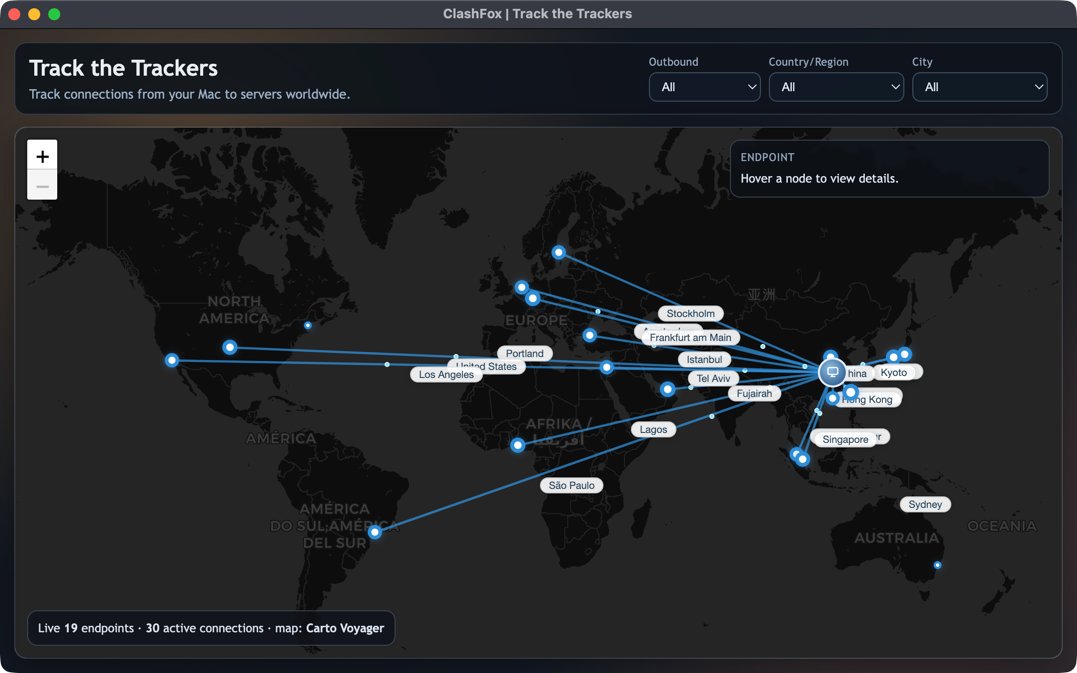The height and width of the screenshot is (673, 1077).
Task: Select the Sydney endpoint node marker
Action: [936, 565]
